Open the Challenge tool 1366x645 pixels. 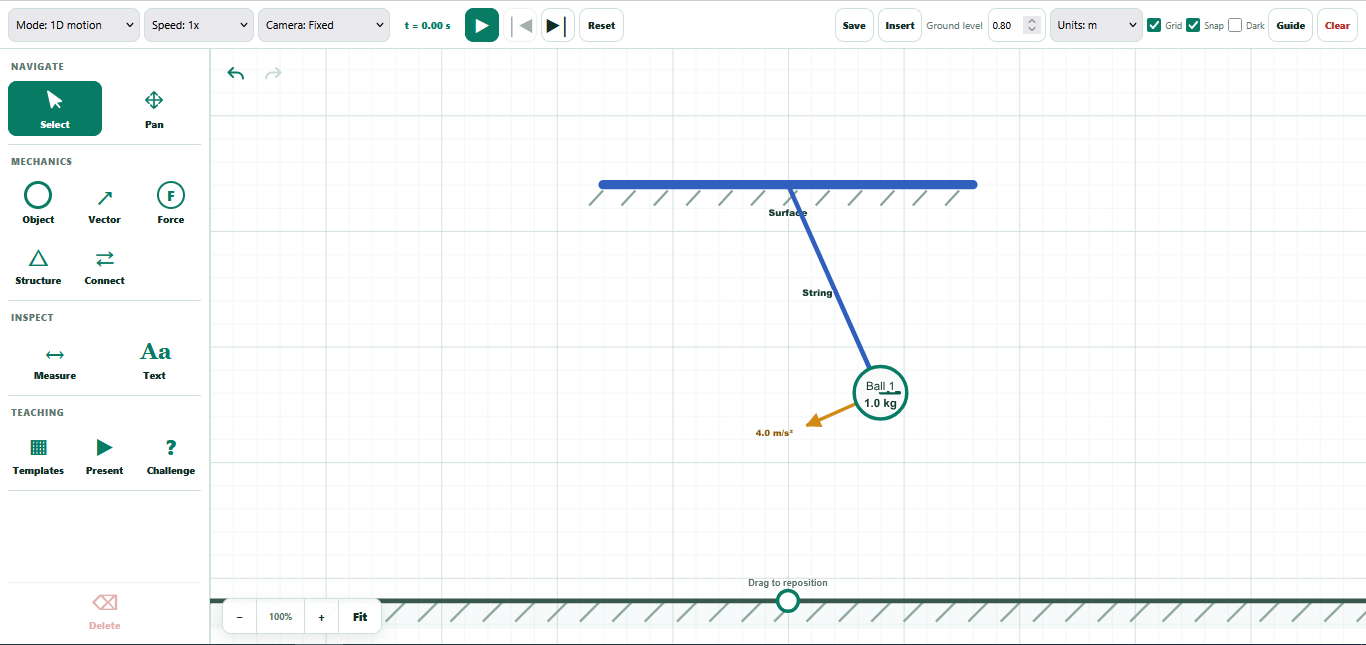tap(171, 456)
